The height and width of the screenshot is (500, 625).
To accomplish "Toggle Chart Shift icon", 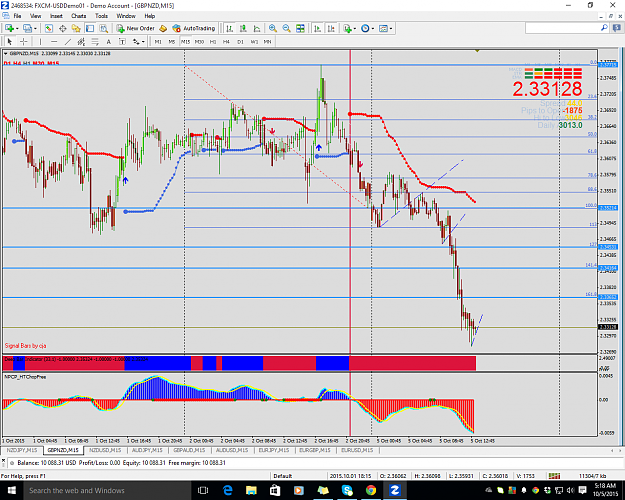I will (x=331, y=28).
